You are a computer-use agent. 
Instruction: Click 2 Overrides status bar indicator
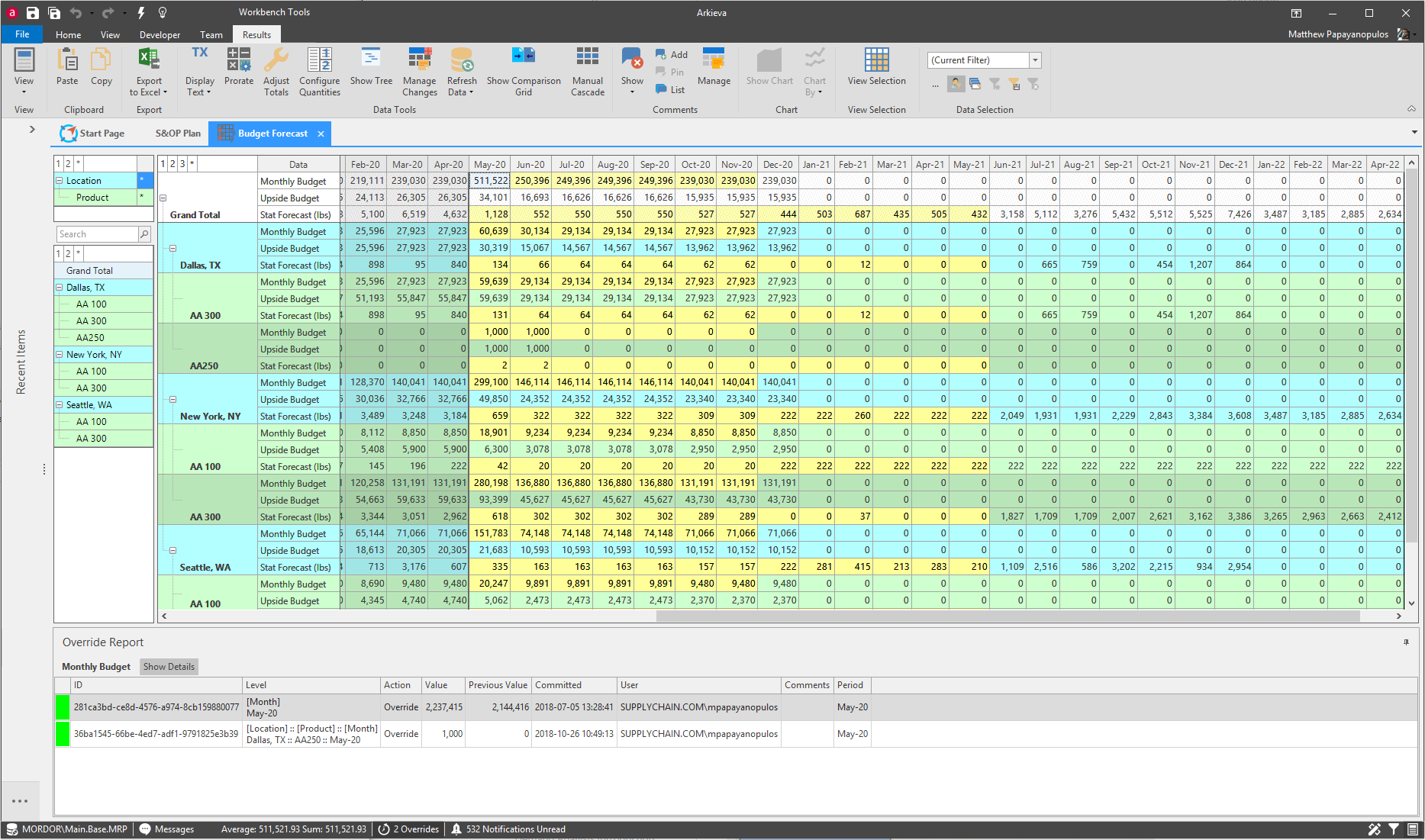tap(409, 829)
